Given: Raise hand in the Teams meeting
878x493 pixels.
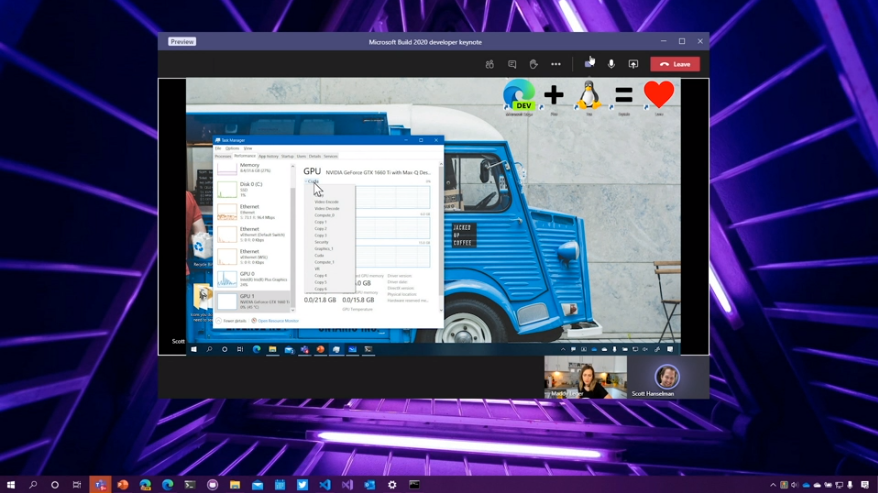Looking at the screenshot, I should coord(534,64).
